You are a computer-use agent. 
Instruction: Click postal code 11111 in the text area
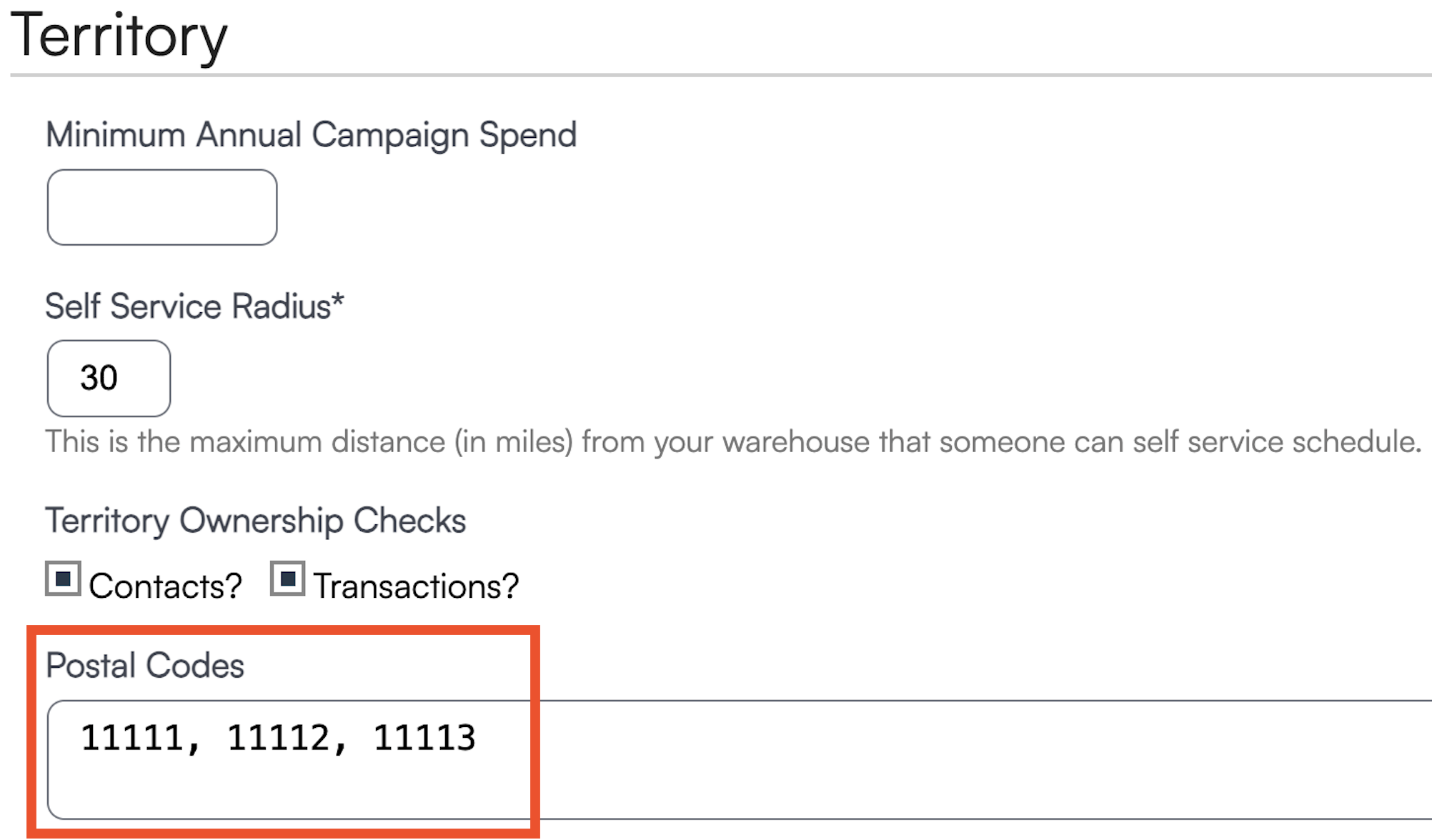131,738
